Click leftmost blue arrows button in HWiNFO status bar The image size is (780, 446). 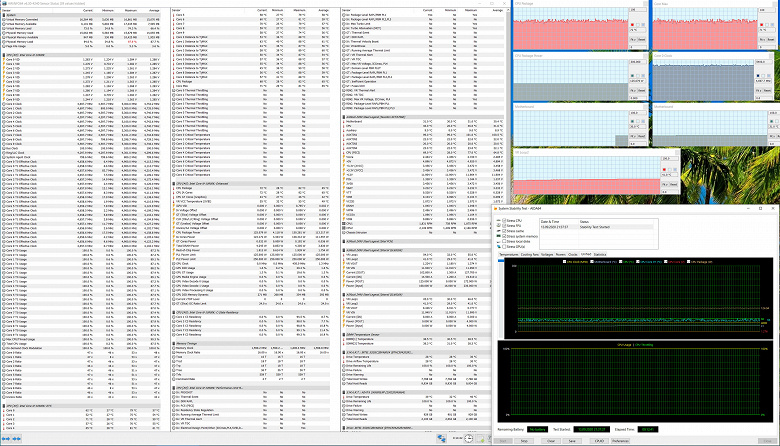(6, 439)
